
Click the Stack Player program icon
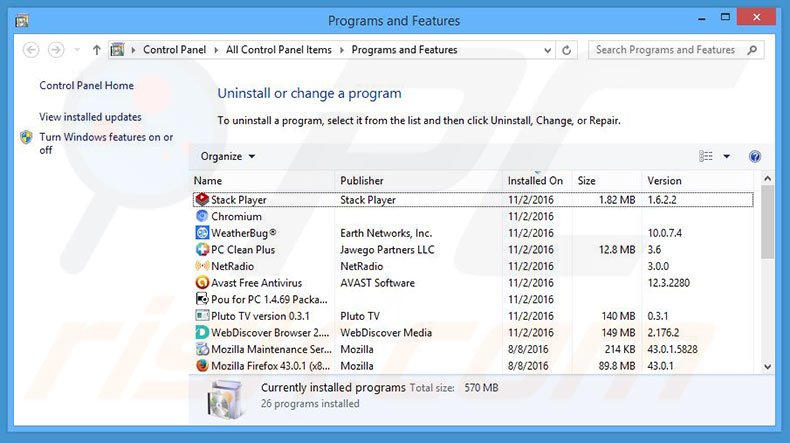(x=202, y=200)
